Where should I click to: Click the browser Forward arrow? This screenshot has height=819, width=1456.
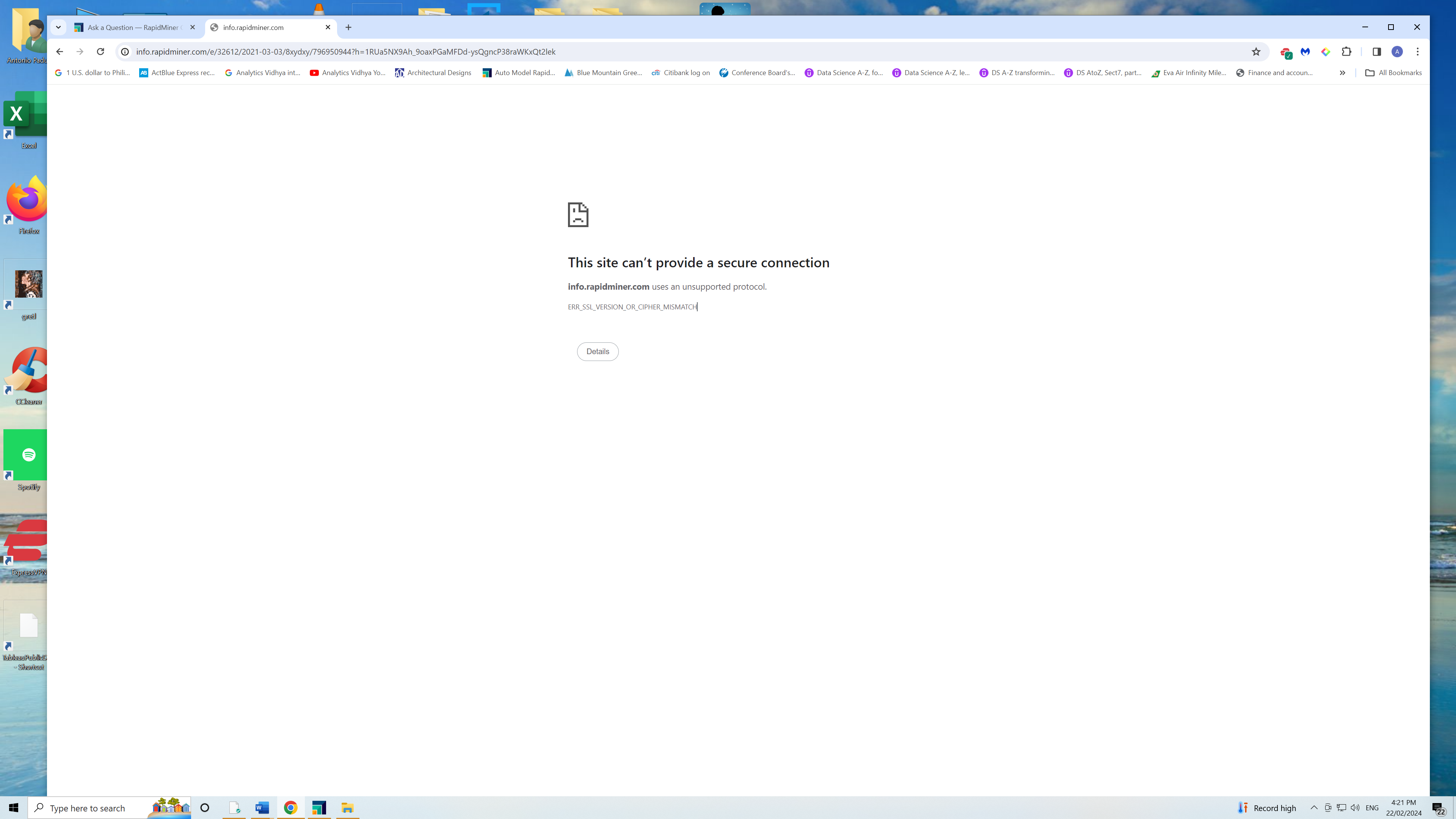(80, 52)
